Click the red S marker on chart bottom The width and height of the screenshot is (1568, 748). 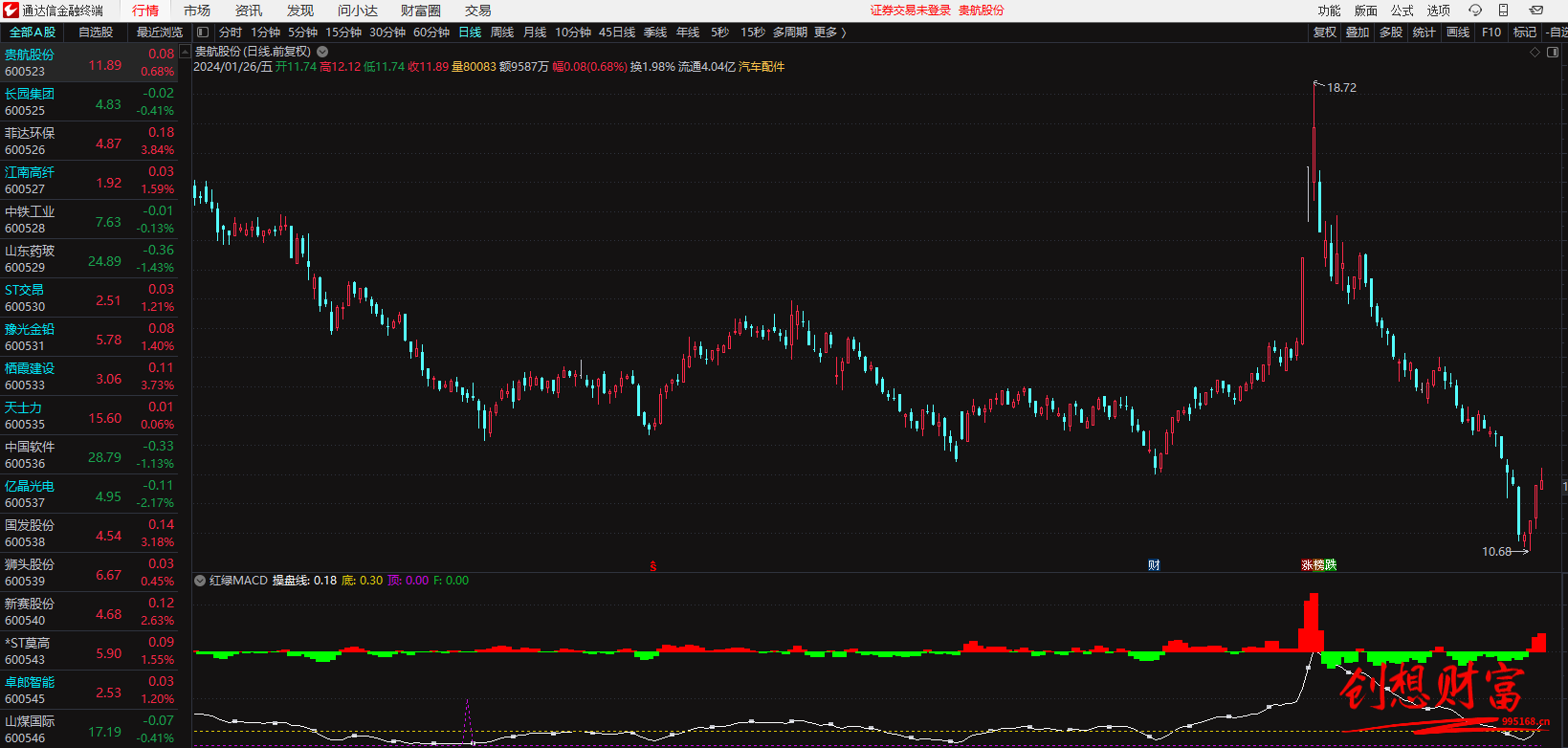click(x=653, y=566)
